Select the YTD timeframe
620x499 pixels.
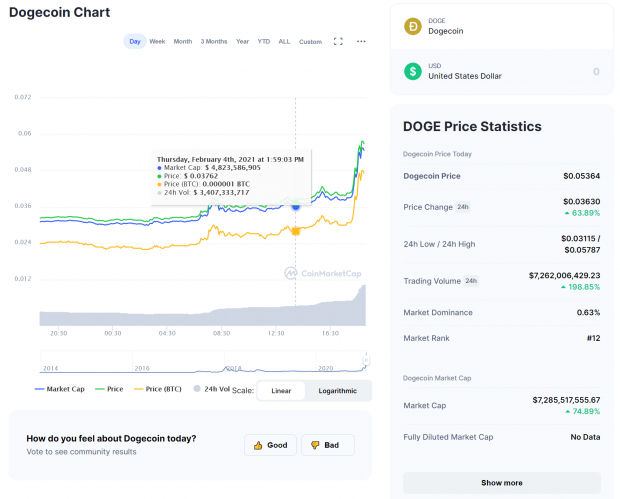coord(264,42)
